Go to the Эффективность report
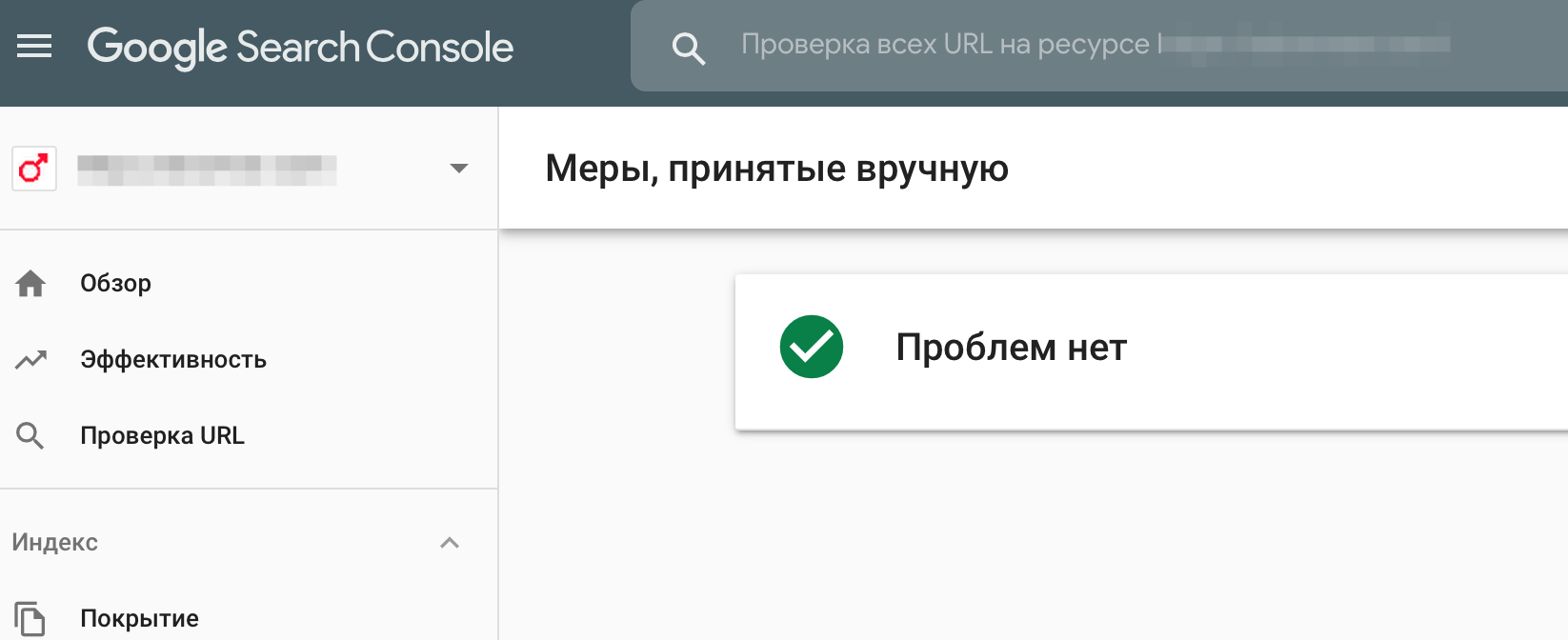Screen dimensions: 1568x640 click(x=173, y=359)
